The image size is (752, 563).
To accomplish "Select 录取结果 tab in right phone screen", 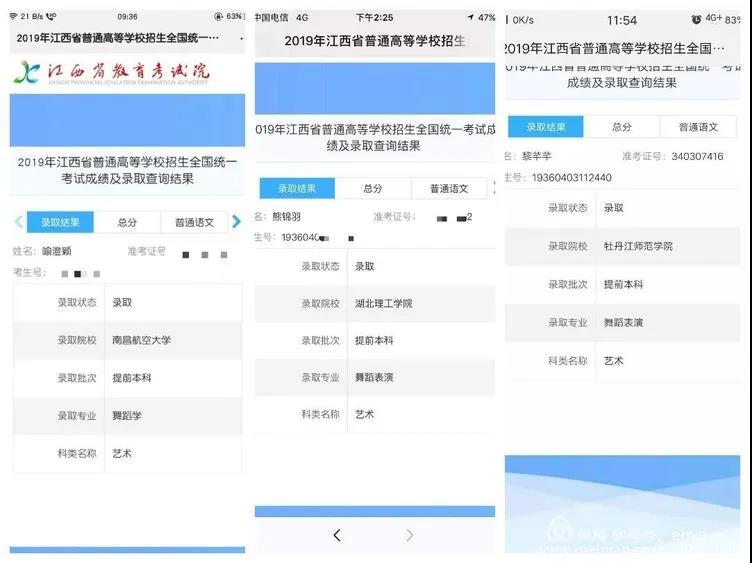I will tap(546, 127).
